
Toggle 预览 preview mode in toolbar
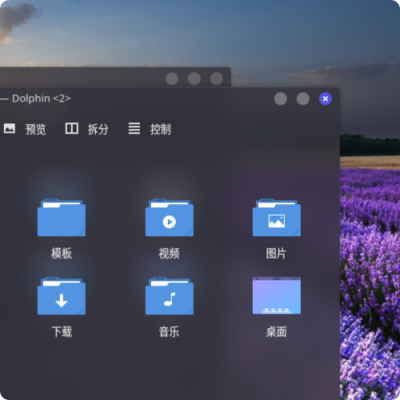tap(25, 129)
